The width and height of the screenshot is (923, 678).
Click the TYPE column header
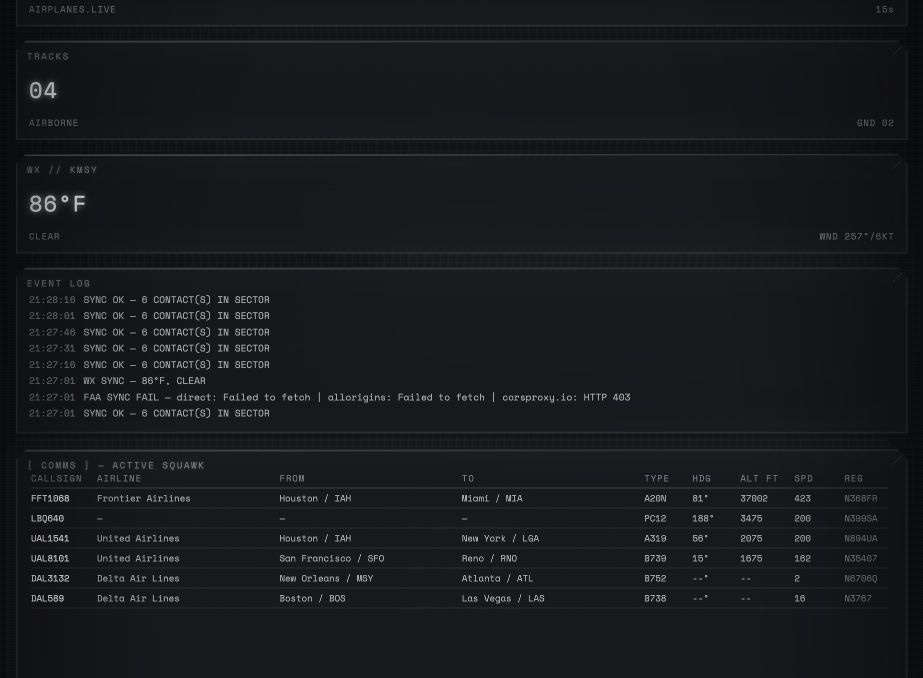tap(656, 478)
